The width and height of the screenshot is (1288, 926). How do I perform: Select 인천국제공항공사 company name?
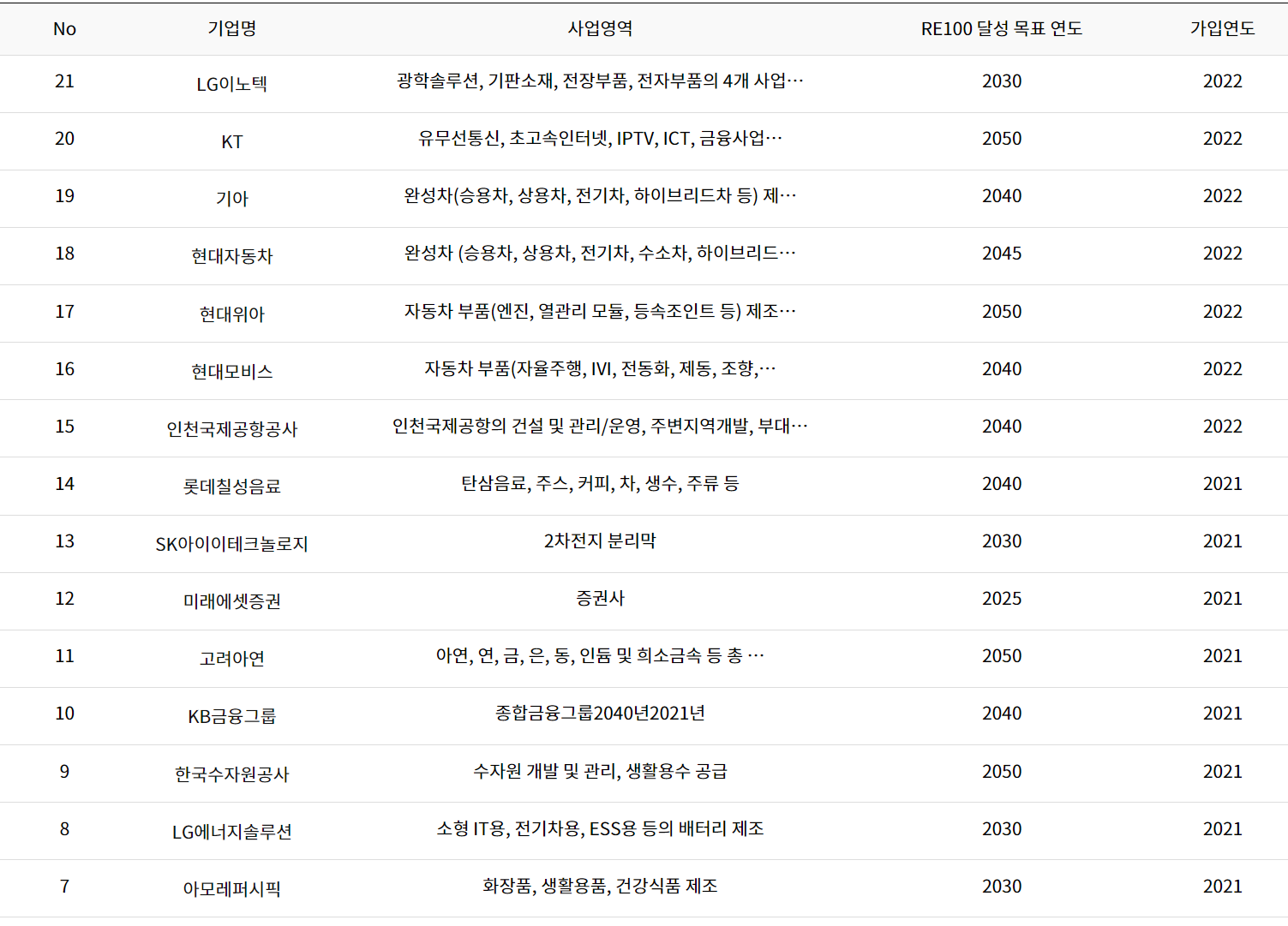click(x=231, y=429)
